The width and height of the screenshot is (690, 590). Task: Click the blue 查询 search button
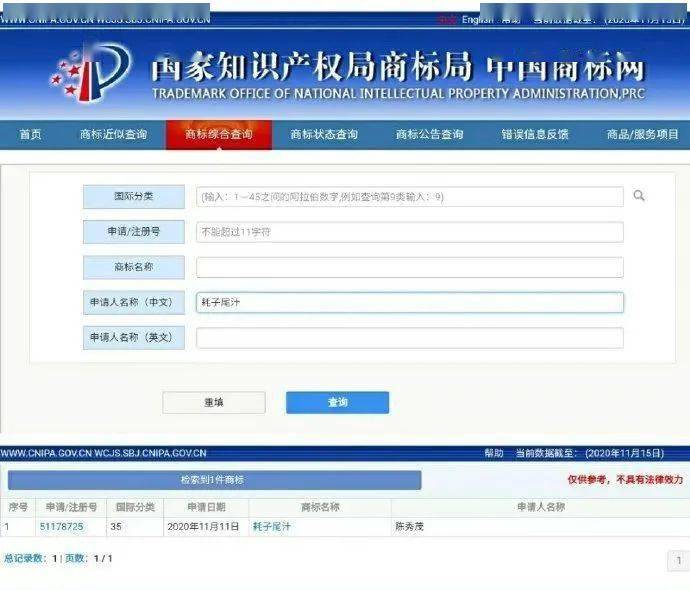[x=338, y=402]
